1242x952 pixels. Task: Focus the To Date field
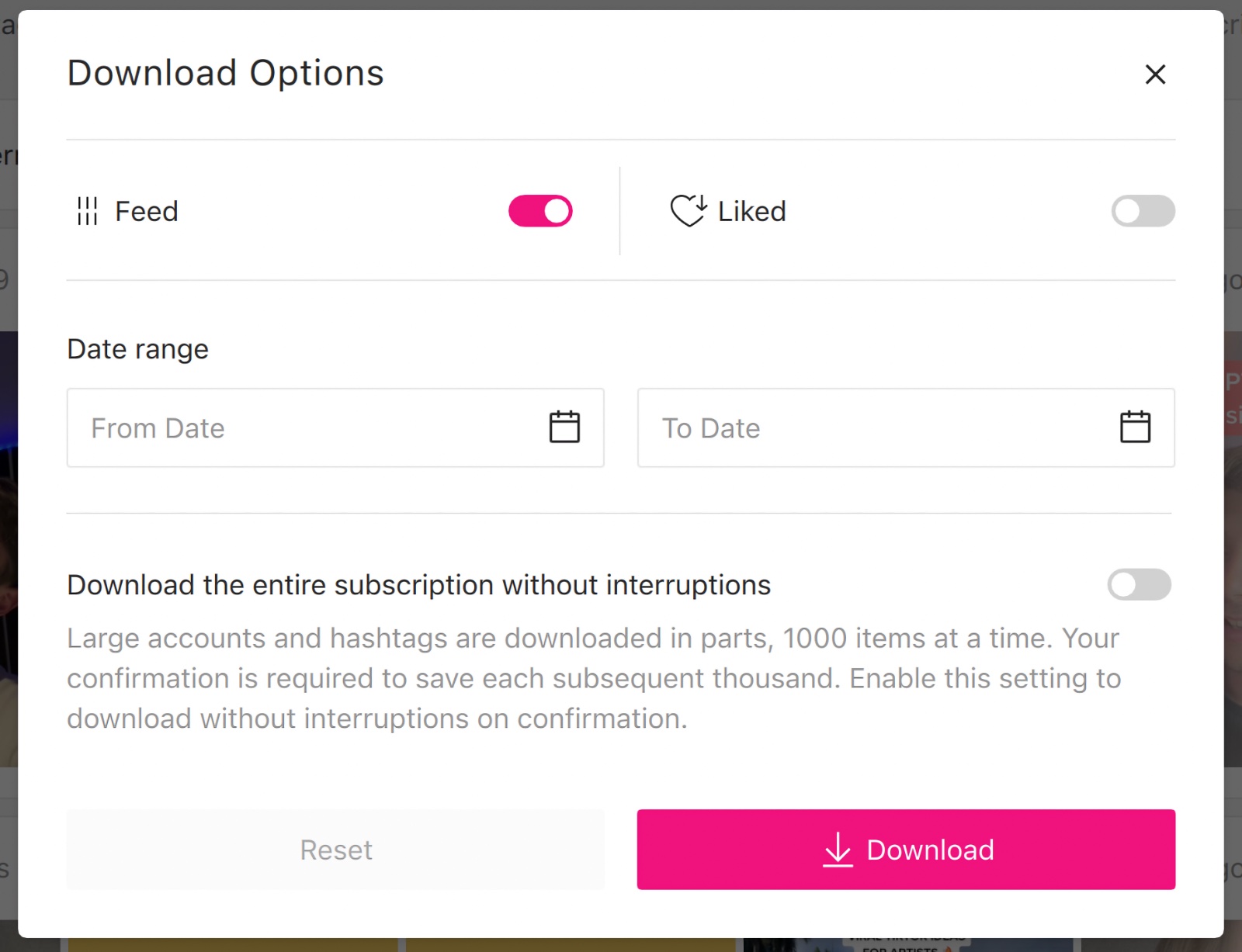tap(906, 428)
